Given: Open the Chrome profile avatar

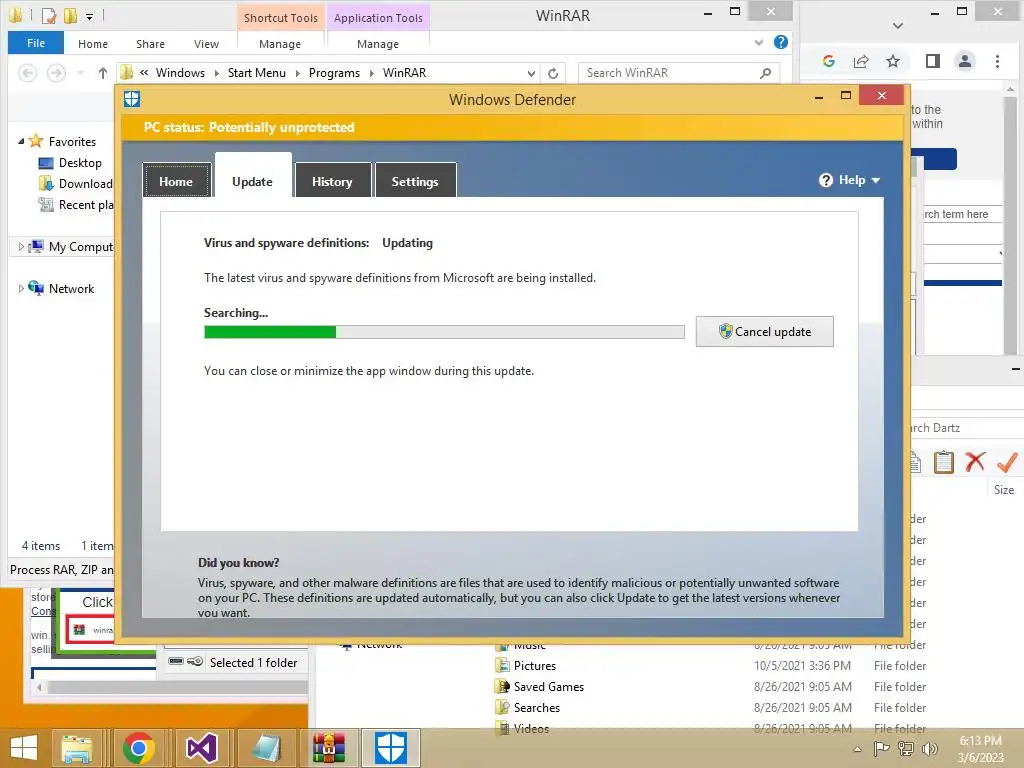Looking at the screenshot, I should point(965,61).
